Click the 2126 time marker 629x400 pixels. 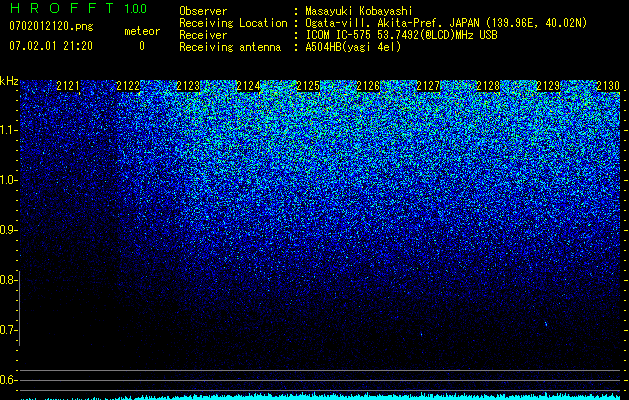[368, 86]
